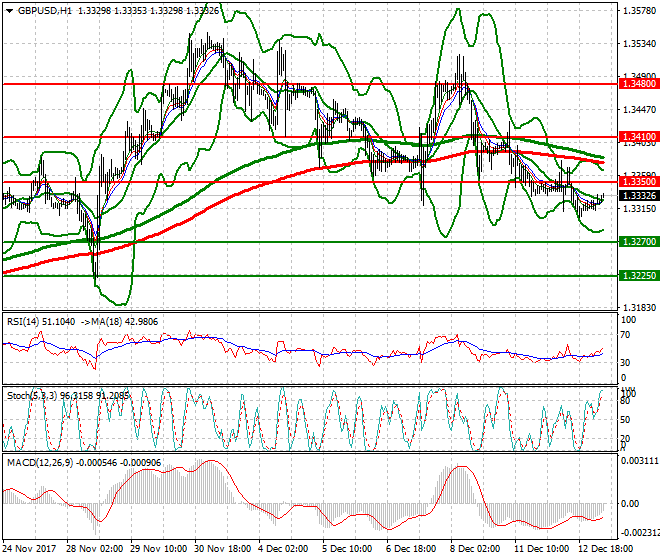Screen dimensions: 660x560
Task: Click the 1.31830 price scale value
Action: 639,308
